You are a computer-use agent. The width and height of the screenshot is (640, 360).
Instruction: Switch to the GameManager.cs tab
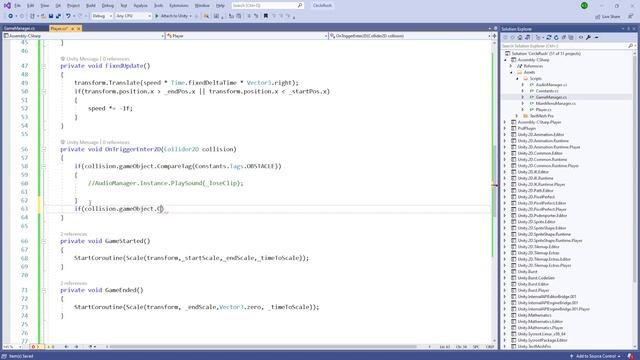pyautogui.click(x=19, y=29)
